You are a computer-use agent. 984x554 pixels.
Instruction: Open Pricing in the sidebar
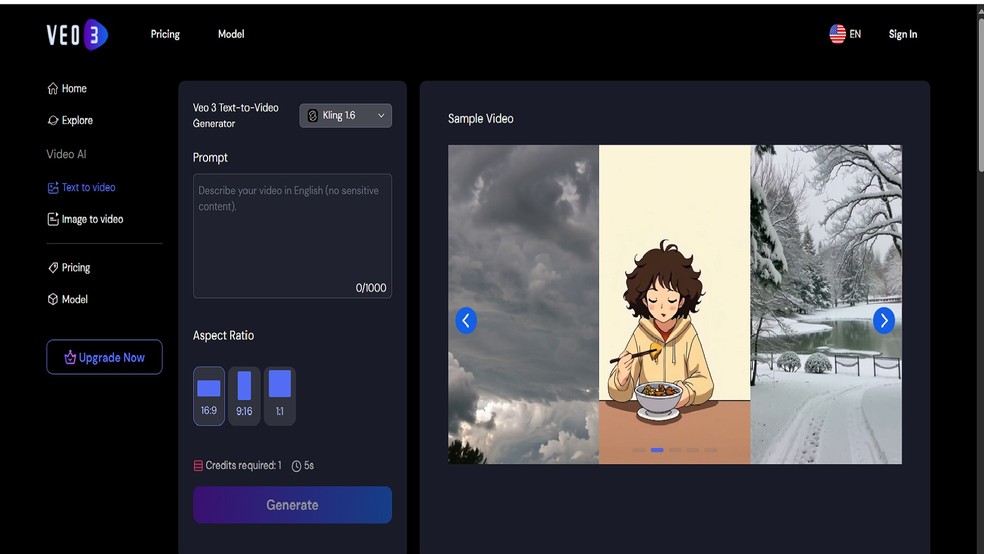coord(69,267)
